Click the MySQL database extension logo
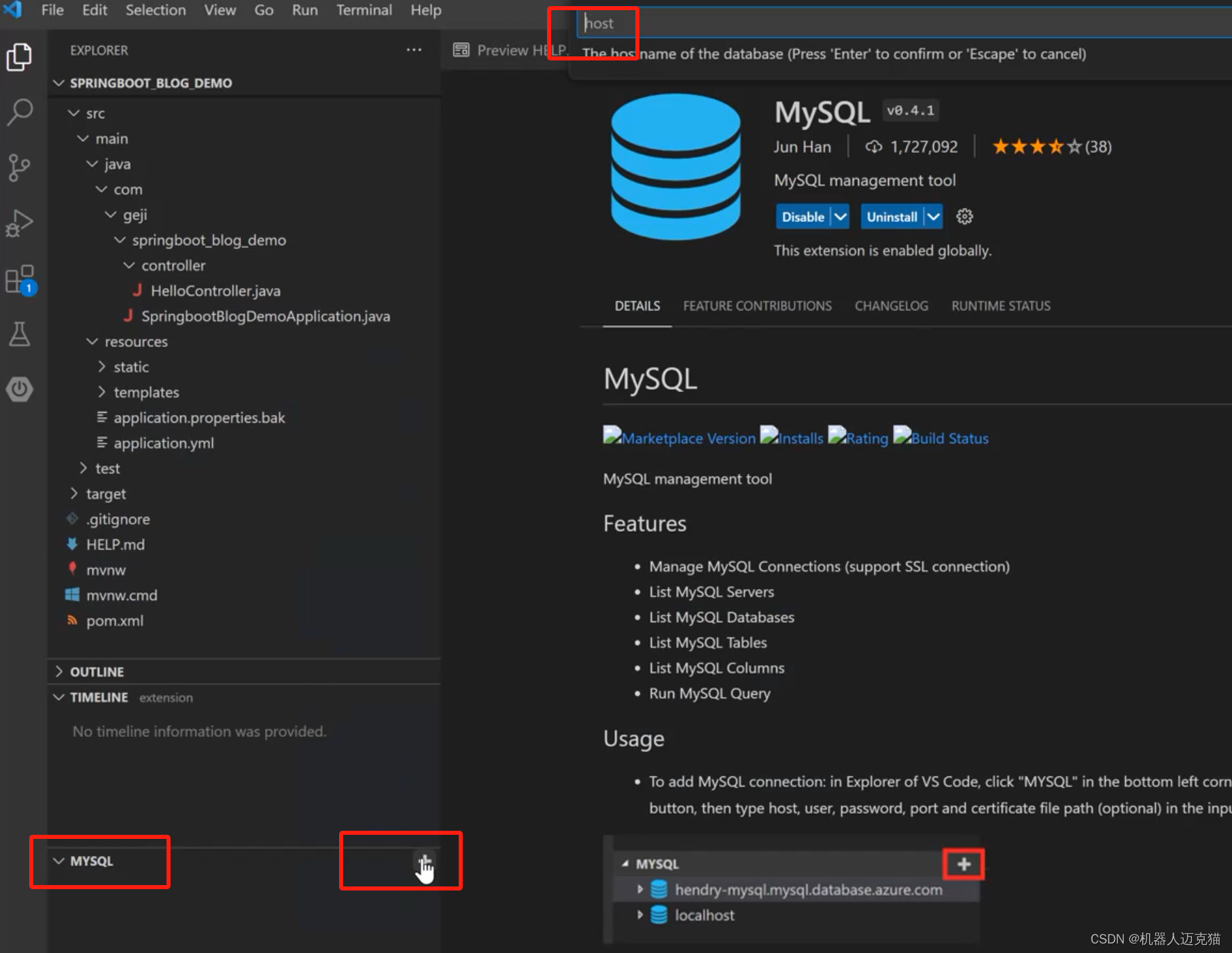This screenshot has width=1232, height=953. 675,167
